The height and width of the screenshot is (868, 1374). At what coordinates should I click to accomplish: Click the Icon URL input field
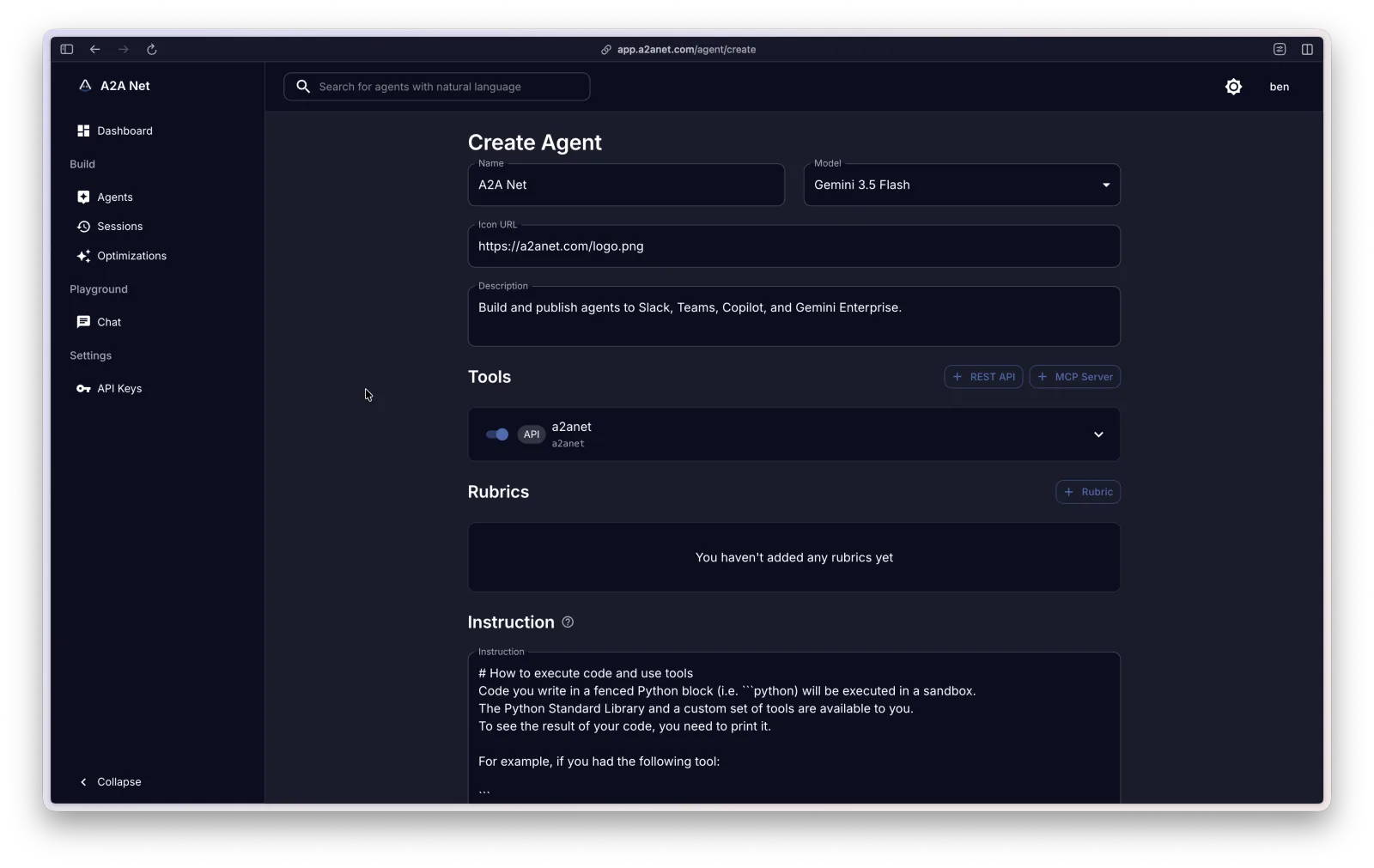[794, 246]
